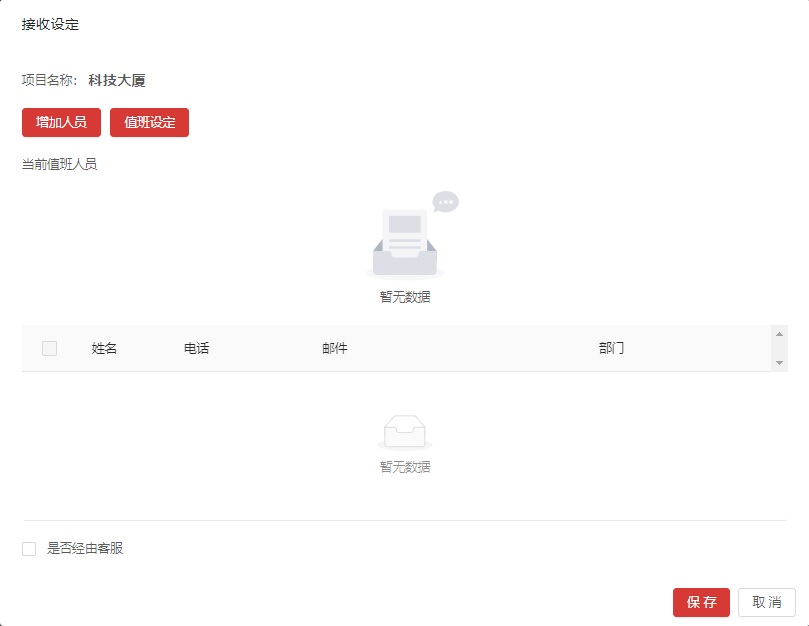
Task: Open the 值班设定 settings
Action: pos(149,122)
